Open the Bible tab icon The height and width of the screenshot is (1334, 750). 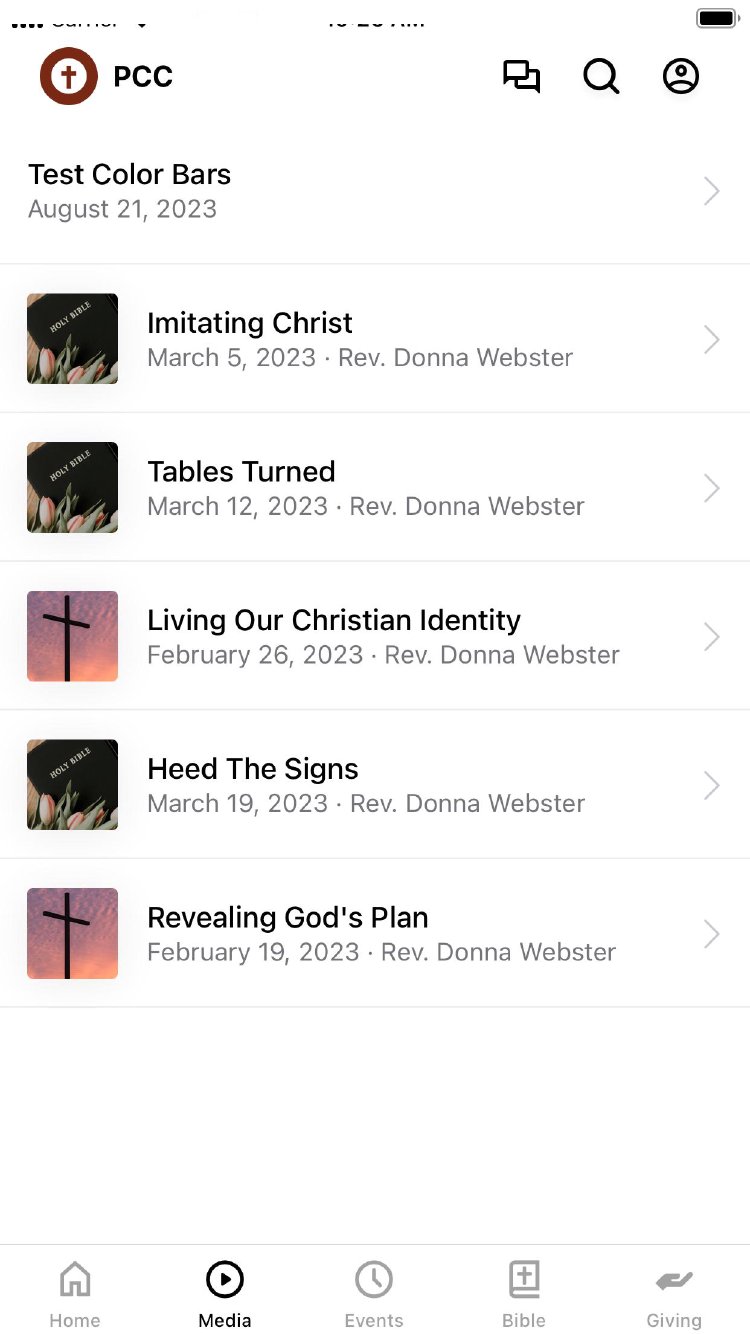coord(524,1279)
